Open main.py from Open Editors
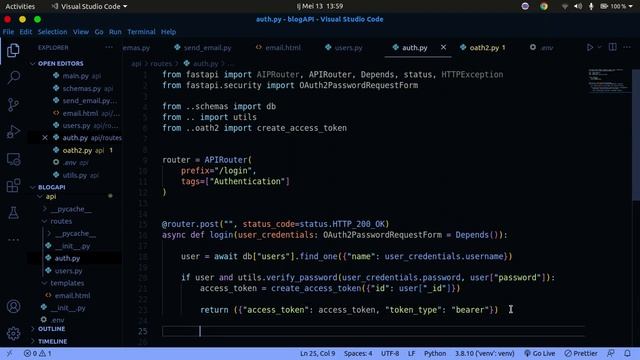 [76, 76]
